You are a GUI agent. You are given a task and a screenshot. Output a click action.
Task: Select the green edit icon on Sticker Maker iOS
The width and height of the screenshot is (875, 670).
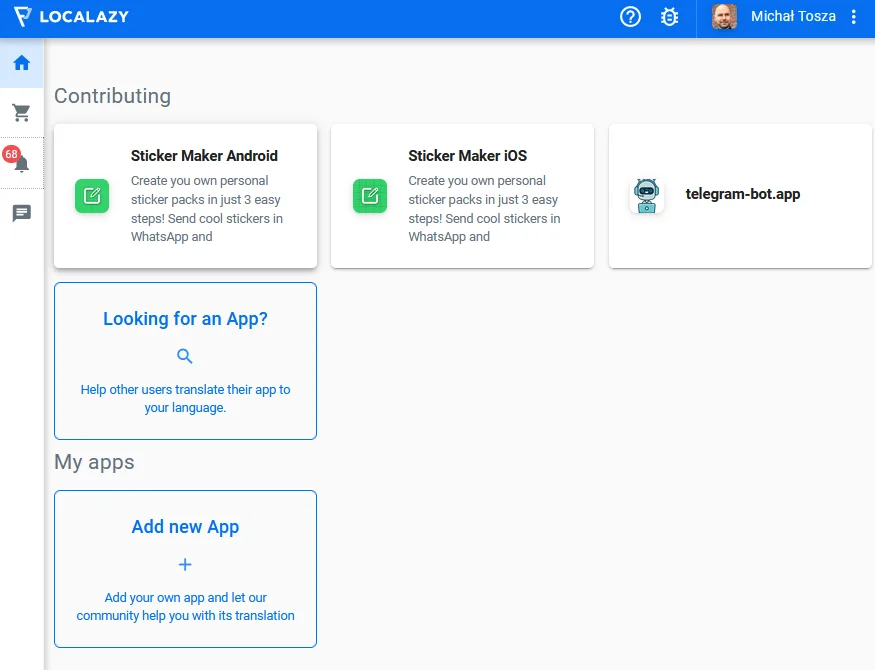(370, 196)
